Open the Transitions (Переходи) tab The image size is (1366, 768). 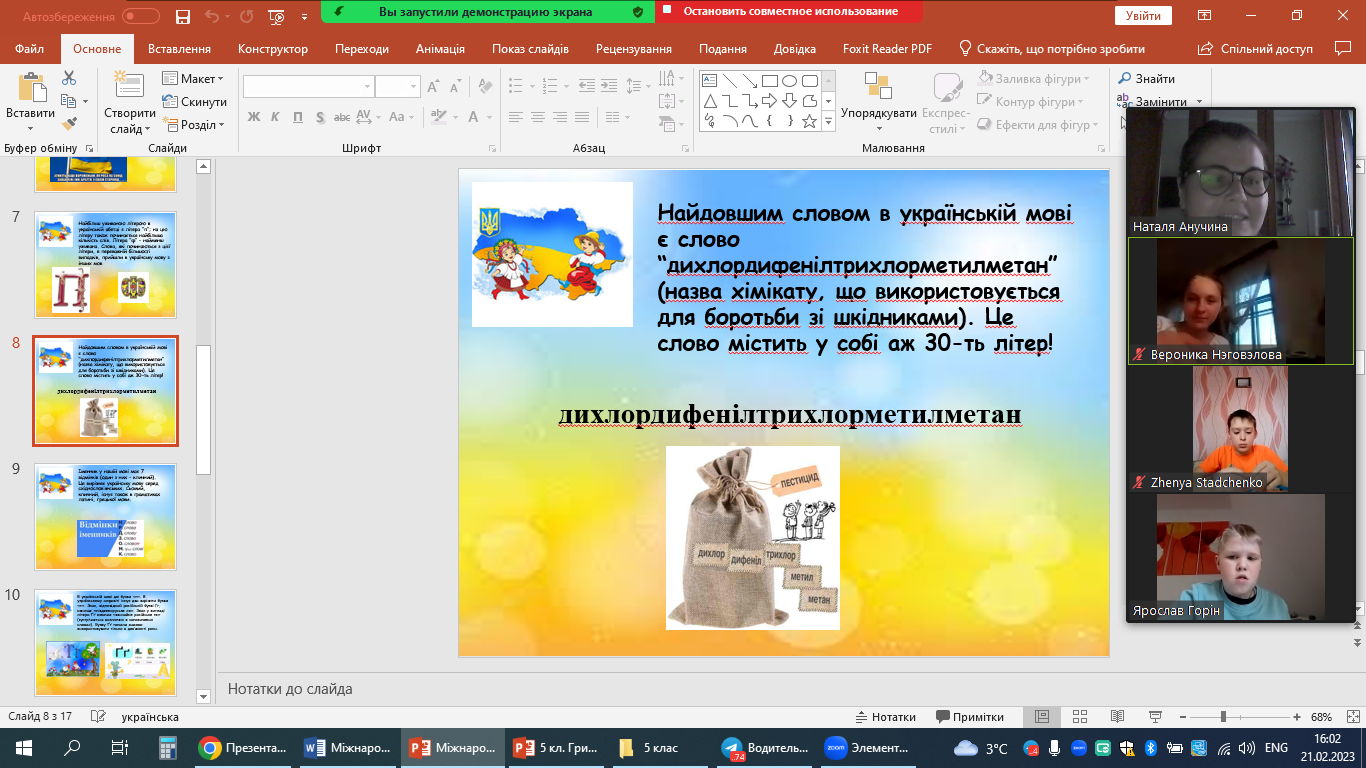click(x=362, y=49)
